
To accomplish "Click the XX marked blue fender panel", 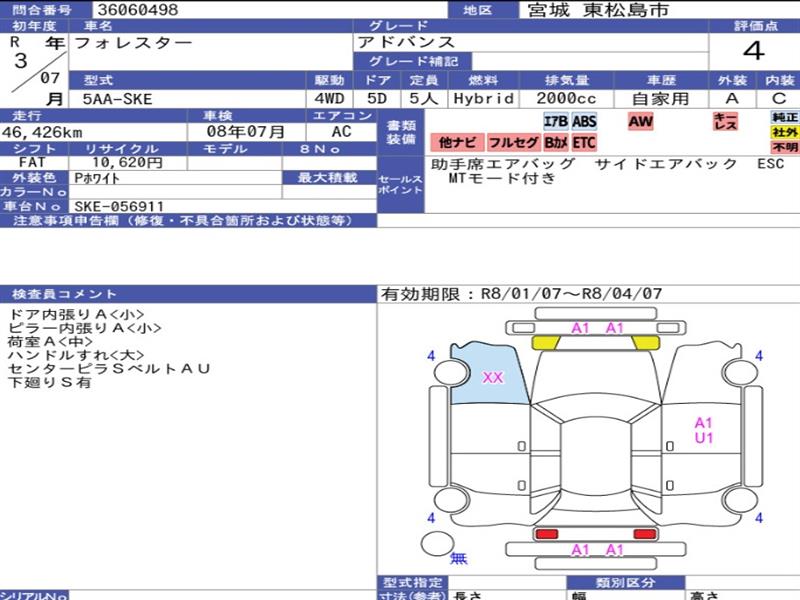I will coord(489,374).
